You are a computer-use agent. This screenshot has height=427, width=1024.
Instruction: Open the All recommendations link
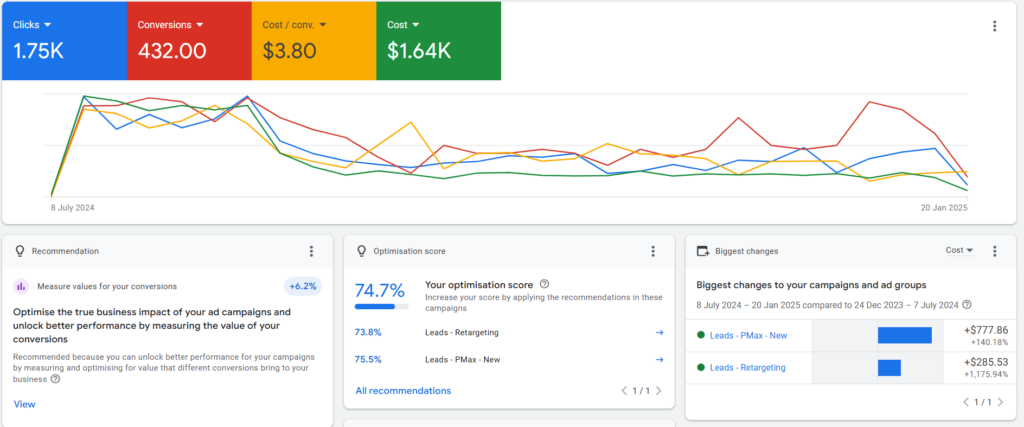pos(403,390)
